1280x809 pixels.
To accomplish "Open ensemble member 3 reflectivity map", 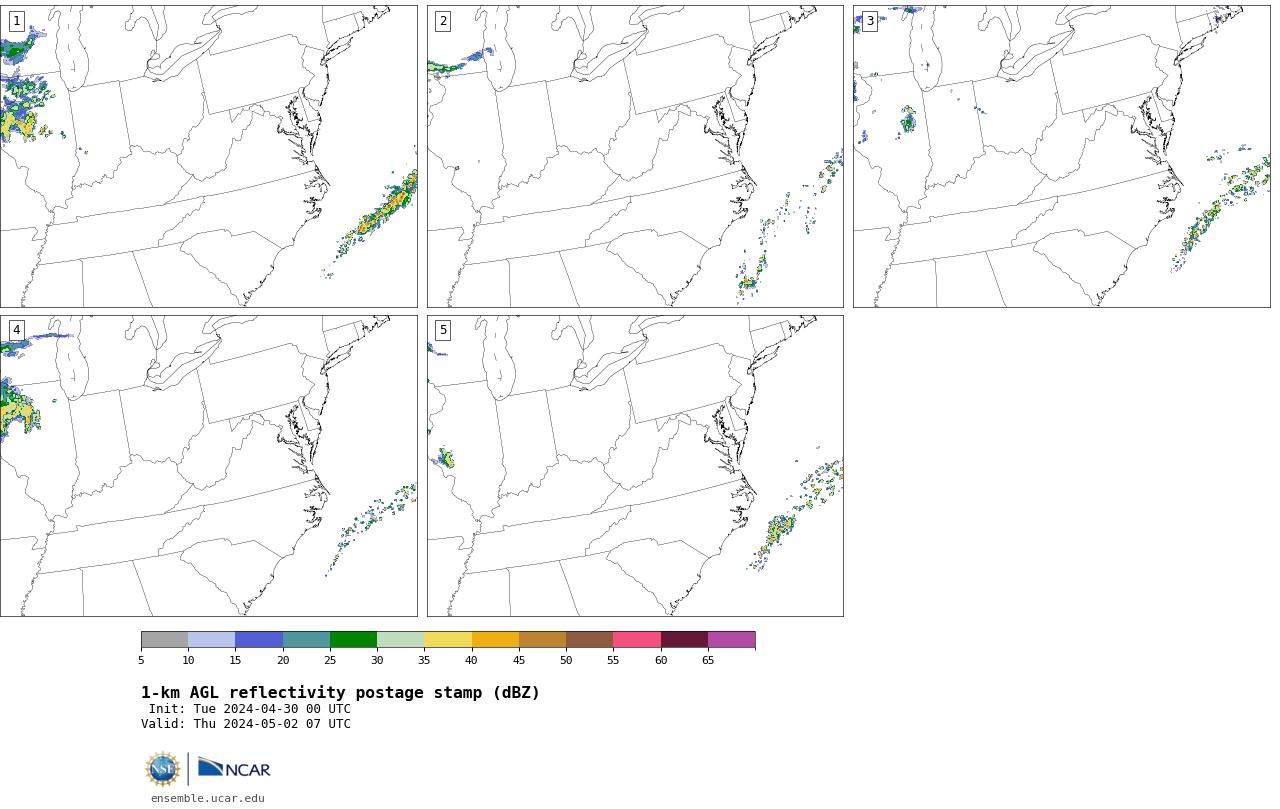I will (1062, 156).
